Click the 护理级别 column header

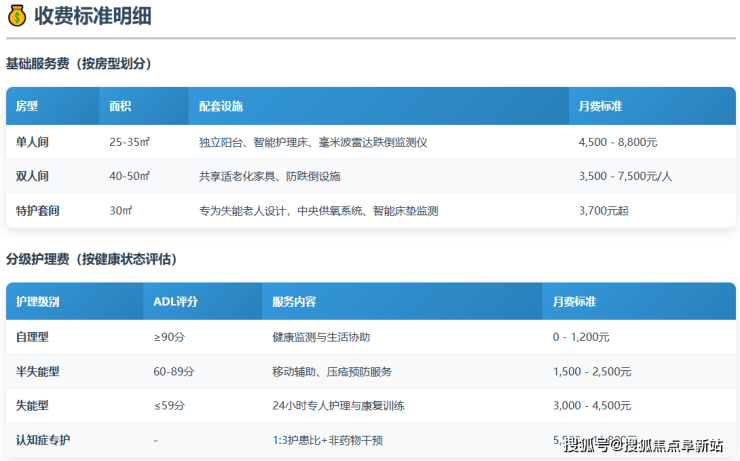(x=38, y=301)
